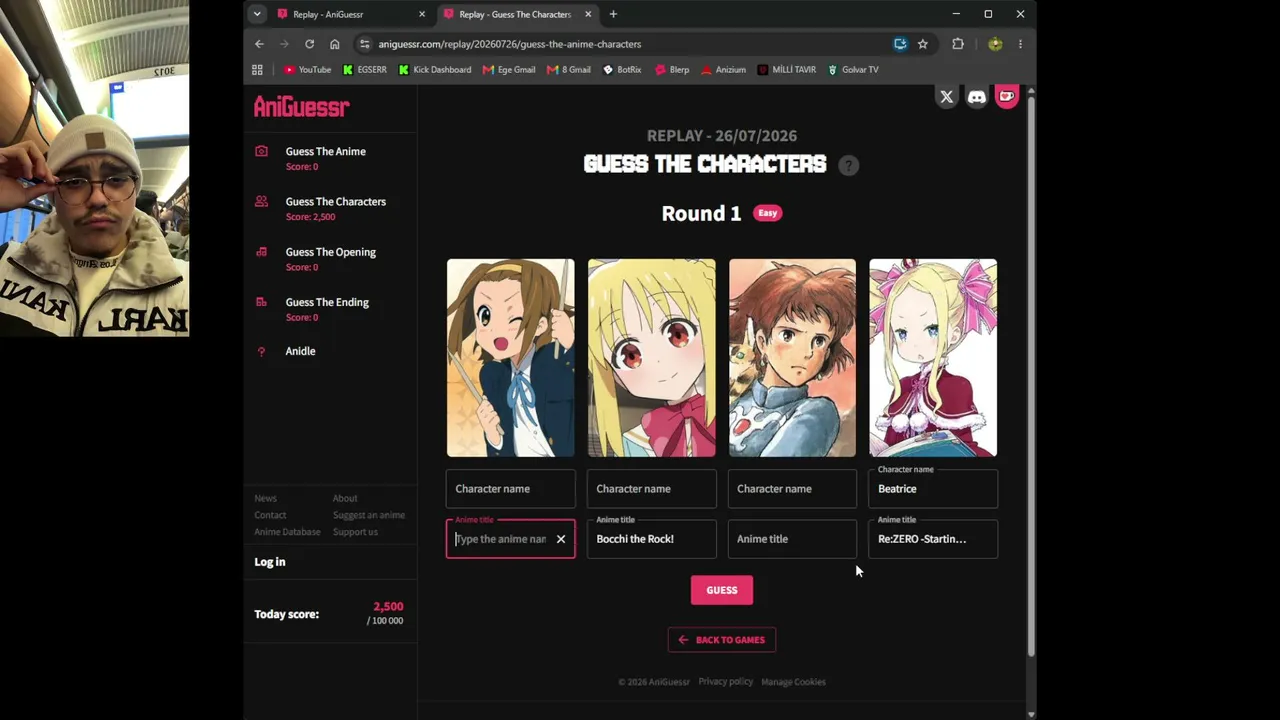Open the tab search dropdown arrow

257,14
